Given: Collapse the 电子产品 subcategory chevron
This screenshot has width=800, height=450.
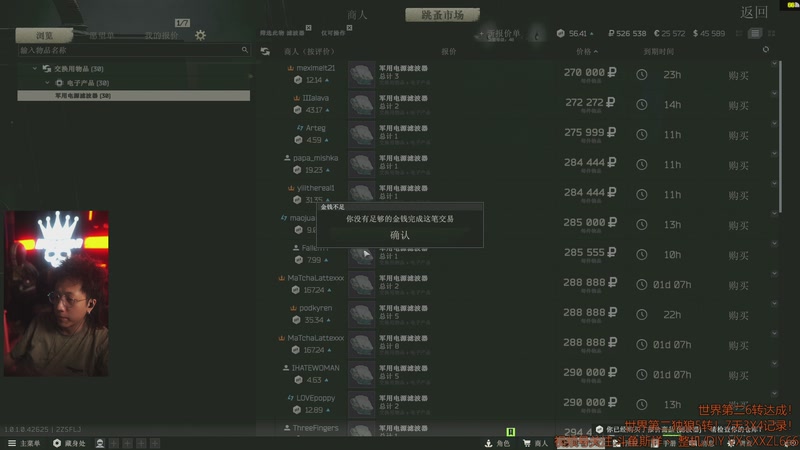Looking at the screenshot, I should click(x=47, y=83).
